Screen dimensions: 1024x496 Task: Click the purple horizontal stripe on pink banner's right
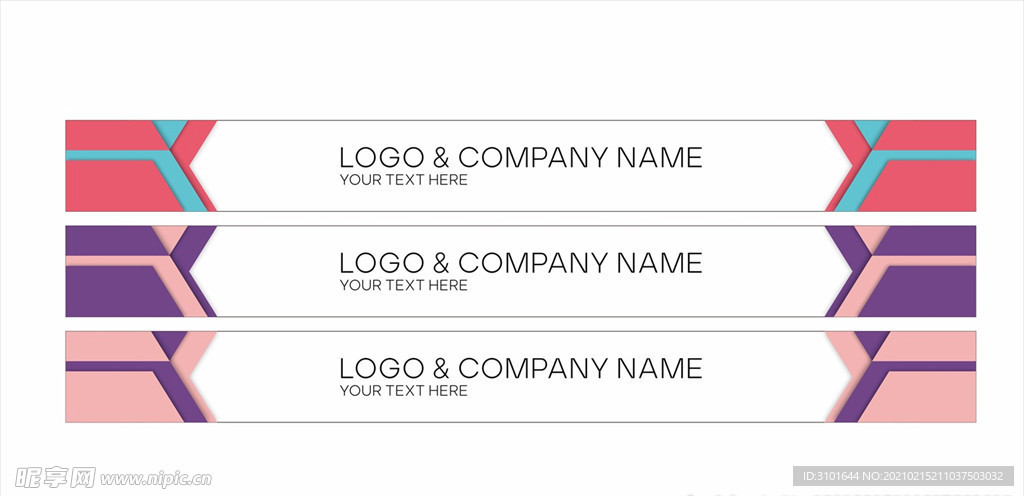[927, 366]
